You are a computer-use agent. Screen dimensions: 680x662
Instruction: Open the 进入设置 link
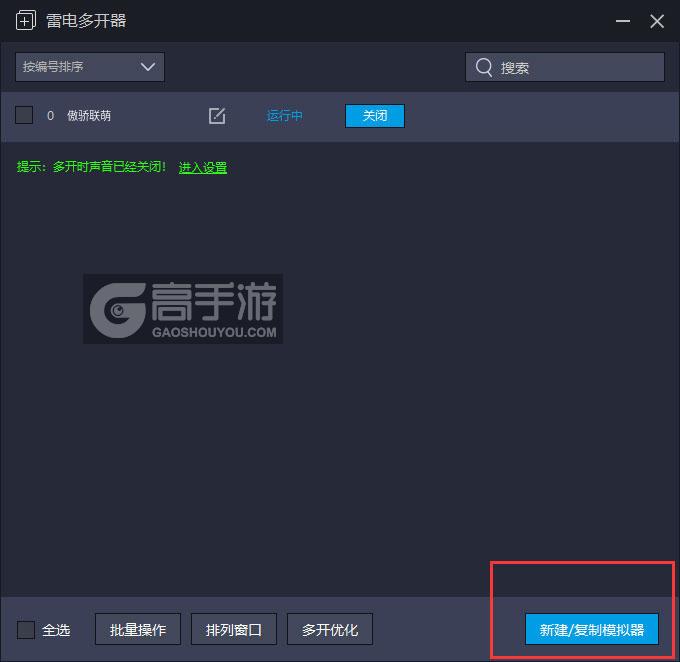coord(203,167)
